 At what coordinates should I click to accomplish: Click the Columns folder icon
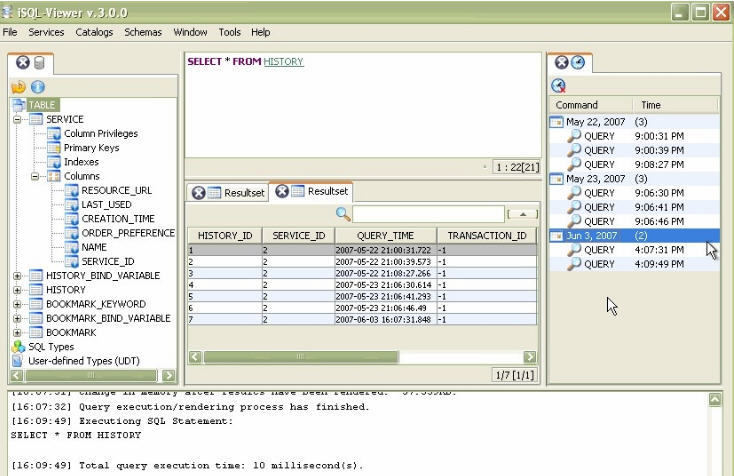click(54, 176)
